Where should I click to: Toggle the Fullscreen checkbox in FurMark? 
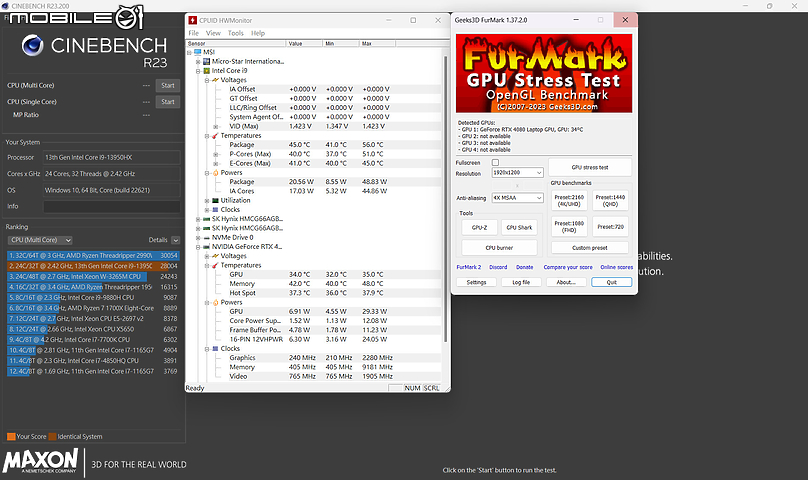point(495,162)
